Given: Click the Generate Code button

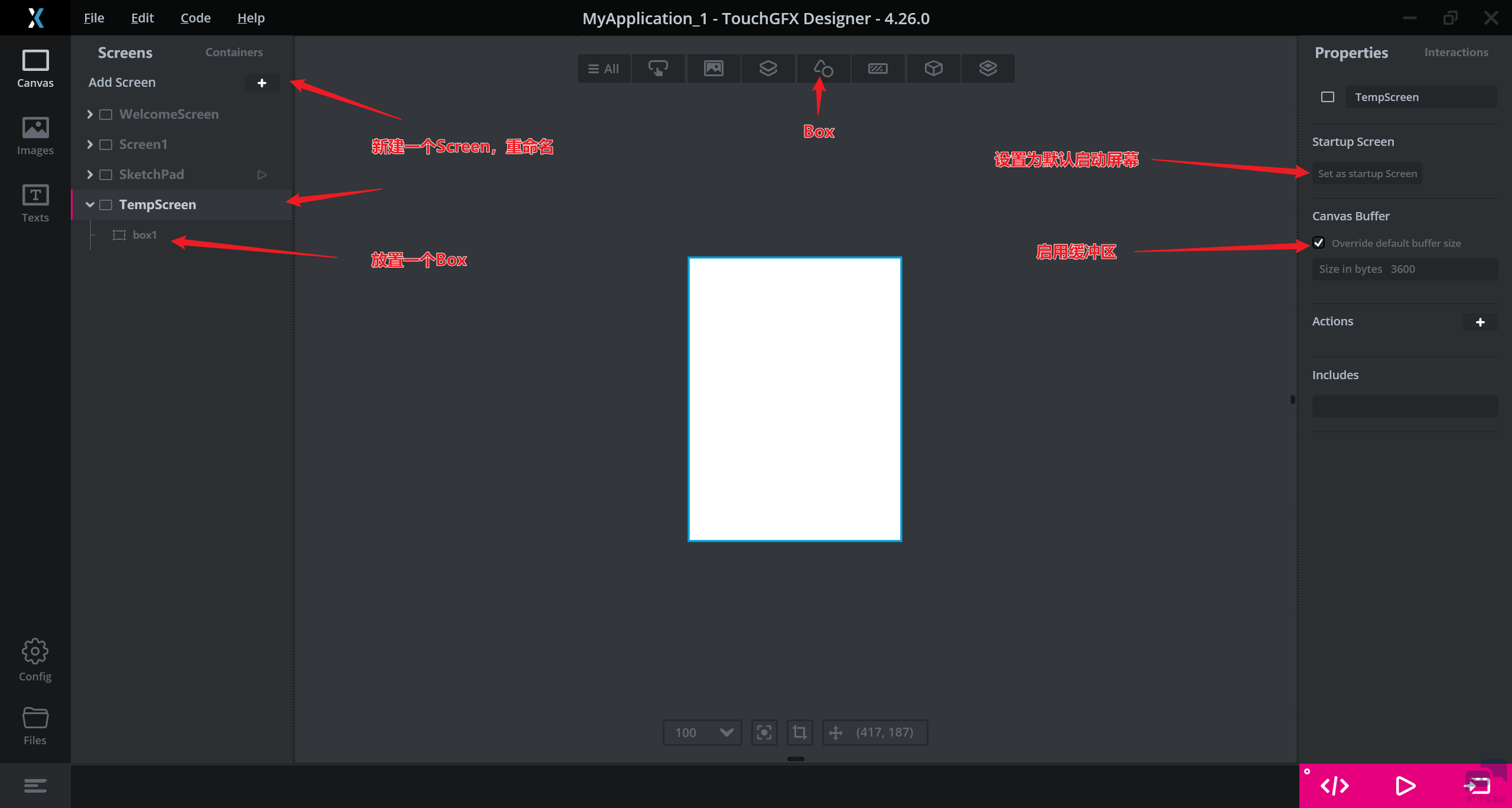Looking at the screenshot, I should [x=1334, y=786].
